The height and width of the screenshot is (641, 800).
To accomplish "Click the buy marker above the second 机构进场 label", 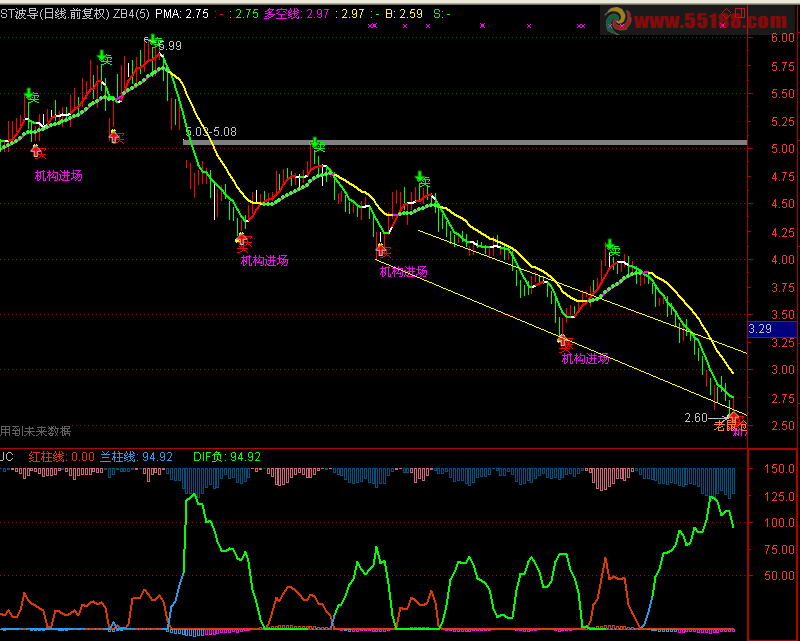I will point(243,240).
